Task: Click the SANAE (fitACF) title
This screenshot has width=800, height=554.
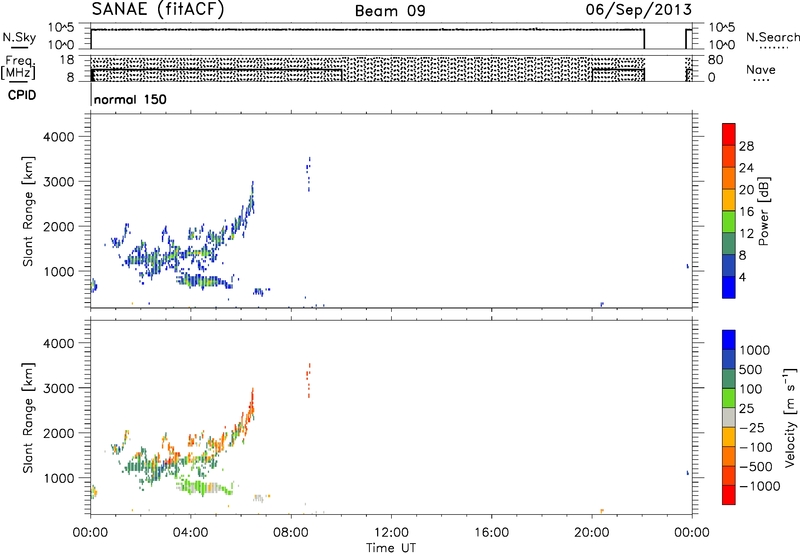Action: (x=158, y=9)
